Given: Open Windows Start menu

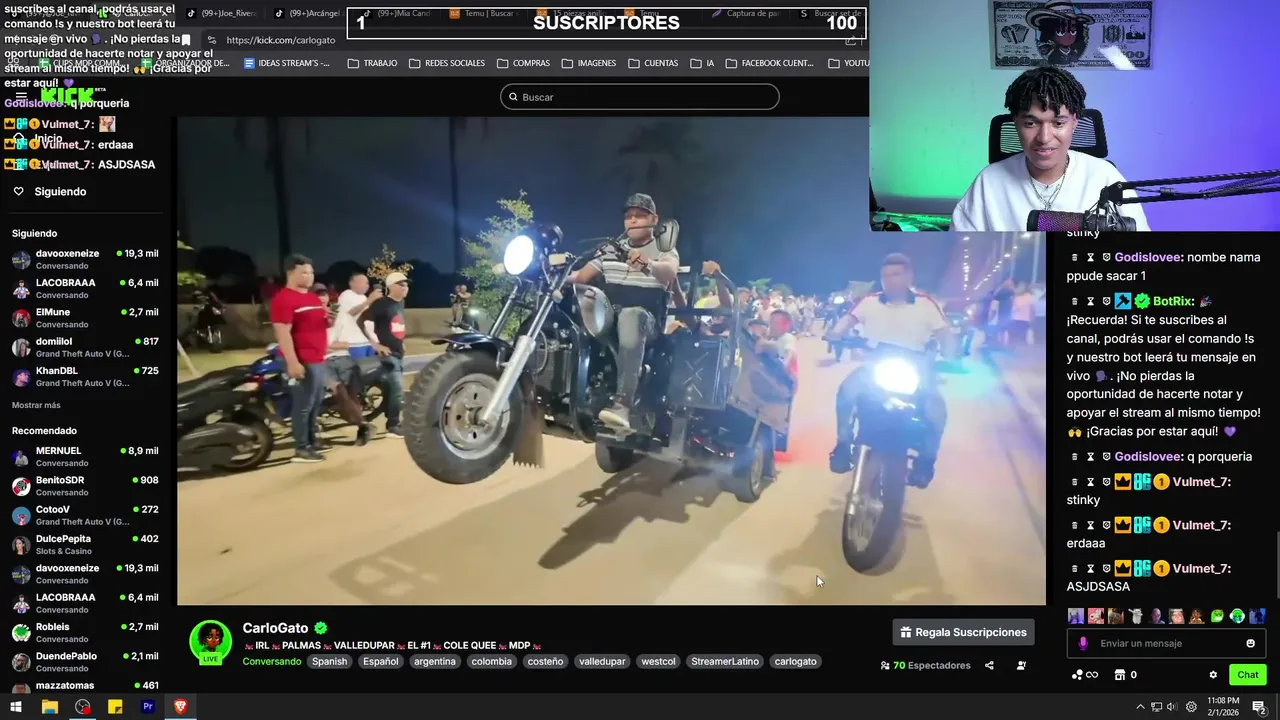Looking at the screenshot, I should point(16,707).
